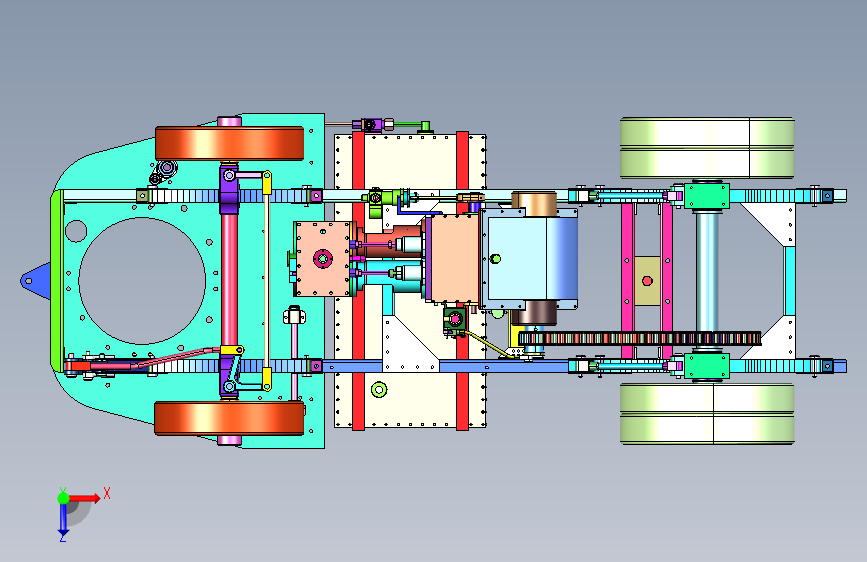Select the thin vertical steering tie rod
The height and width of the screenshot is (562, 867).
tap(267, 281)
